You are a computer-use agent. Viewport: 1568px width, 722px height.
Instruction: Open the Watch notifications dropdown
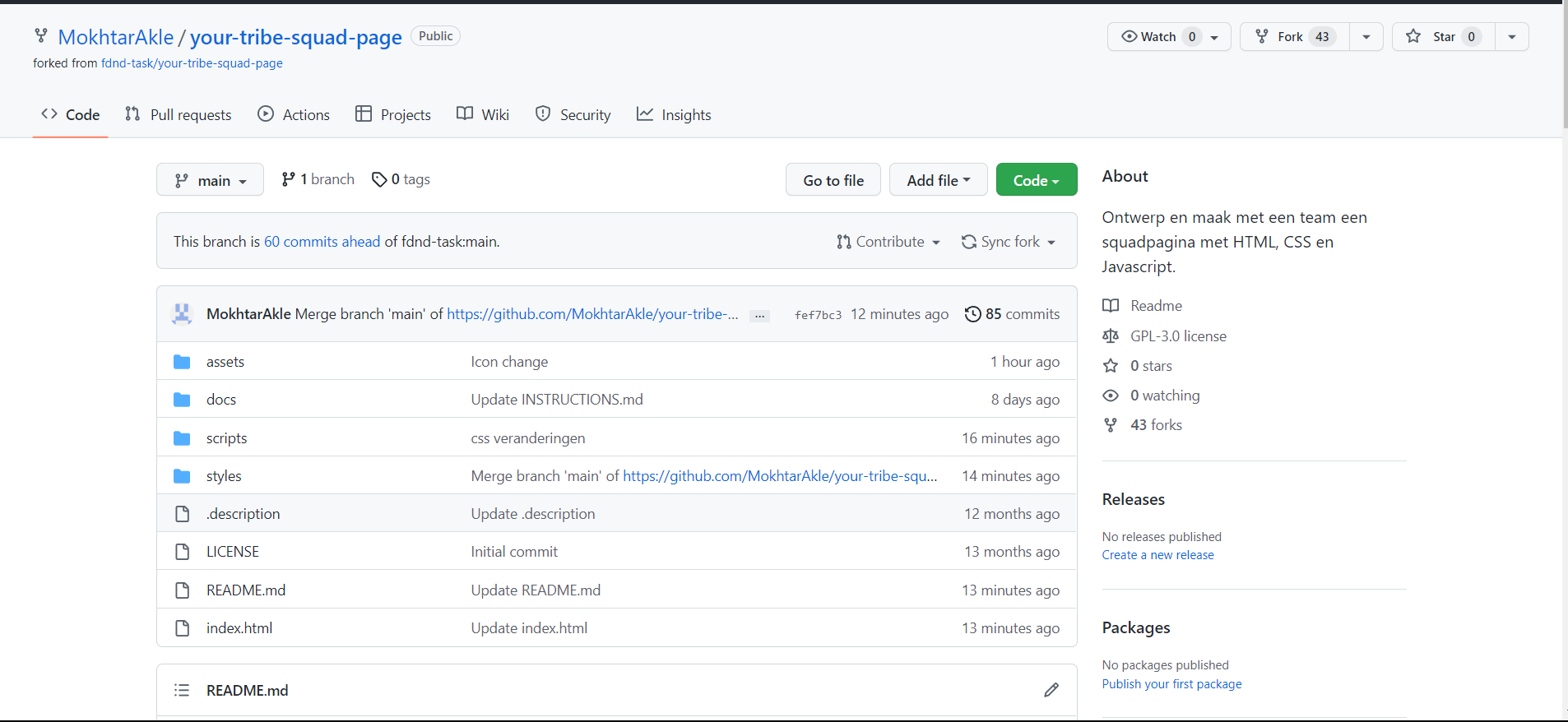(1169, 36)
